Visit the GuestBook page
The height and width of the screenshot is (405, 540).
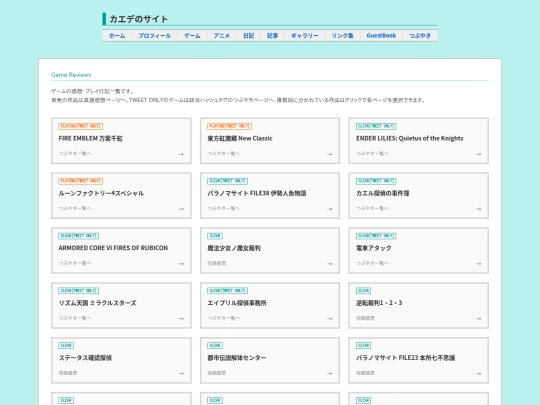click(x=381, y=35)
